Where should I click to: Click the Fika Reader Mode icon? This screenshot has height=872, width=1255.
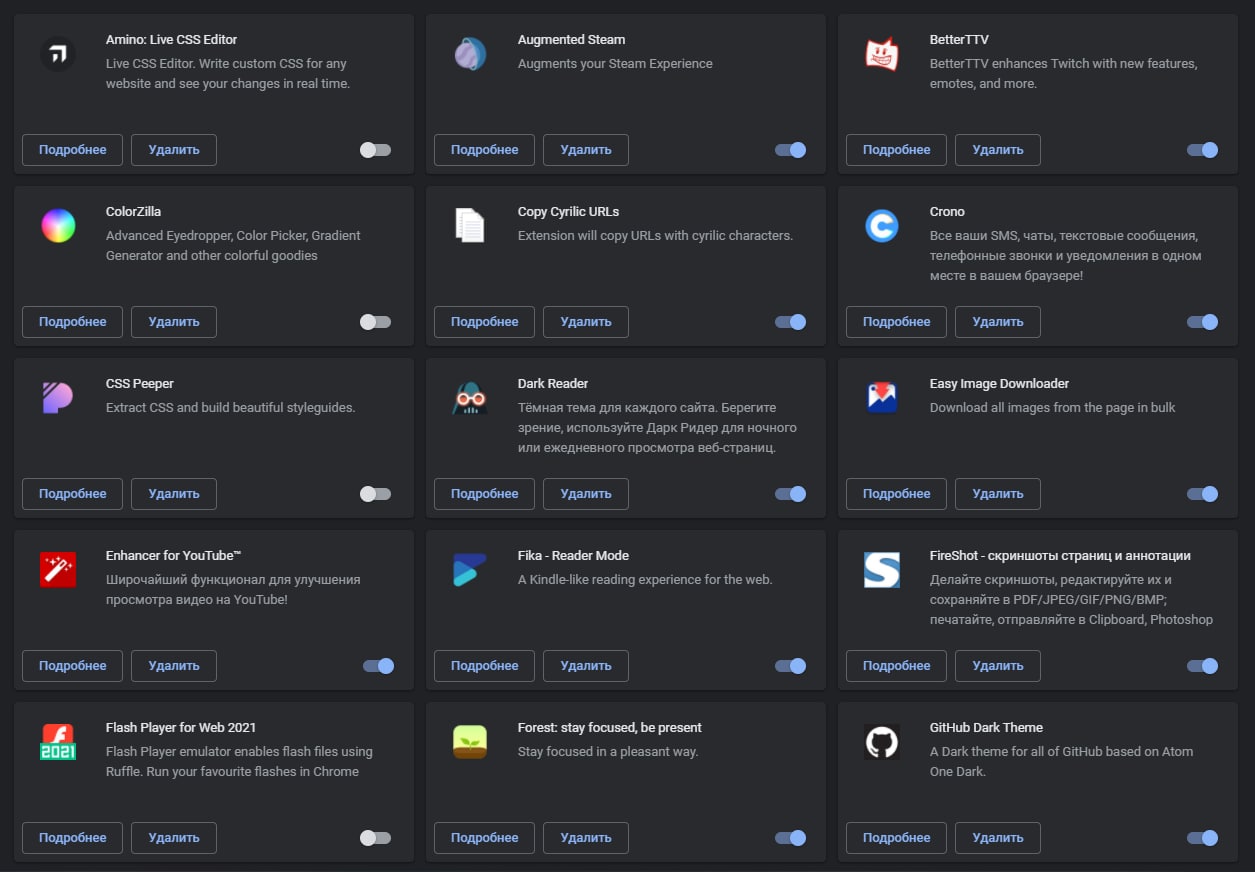point(470,570)
